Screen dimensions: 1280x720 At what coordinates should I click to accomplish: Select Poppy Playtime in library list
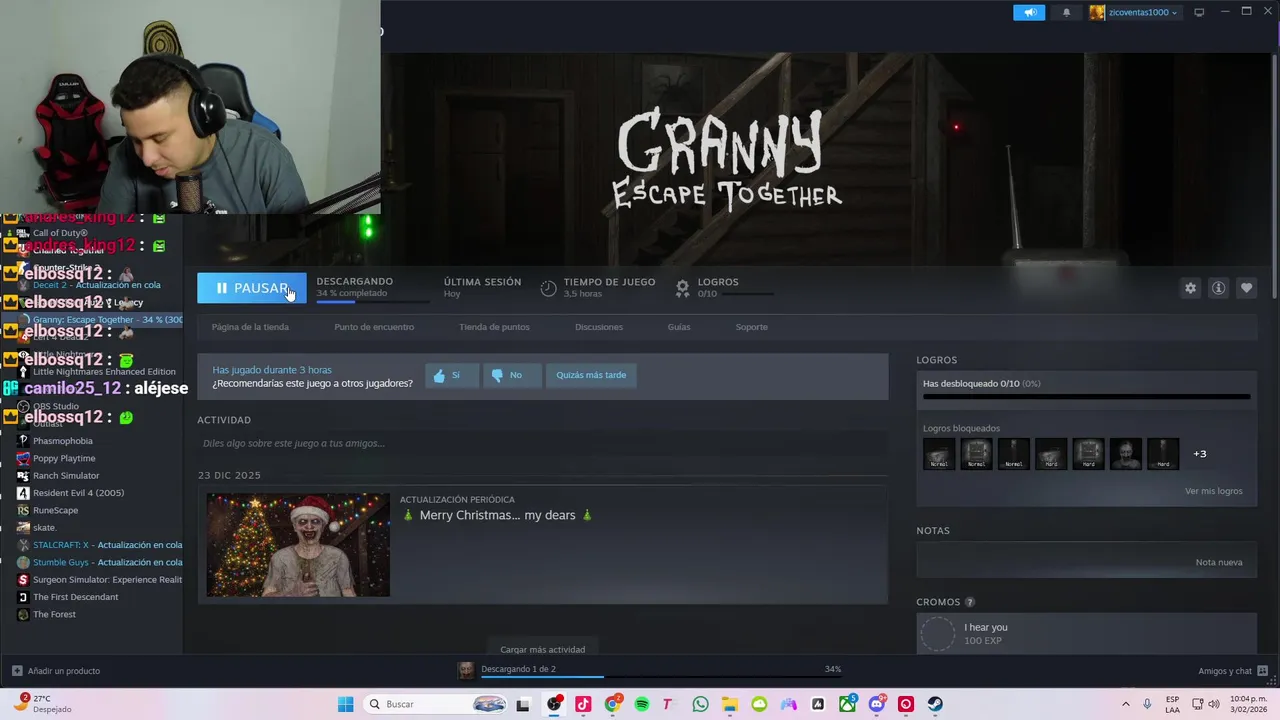(64, 458)
